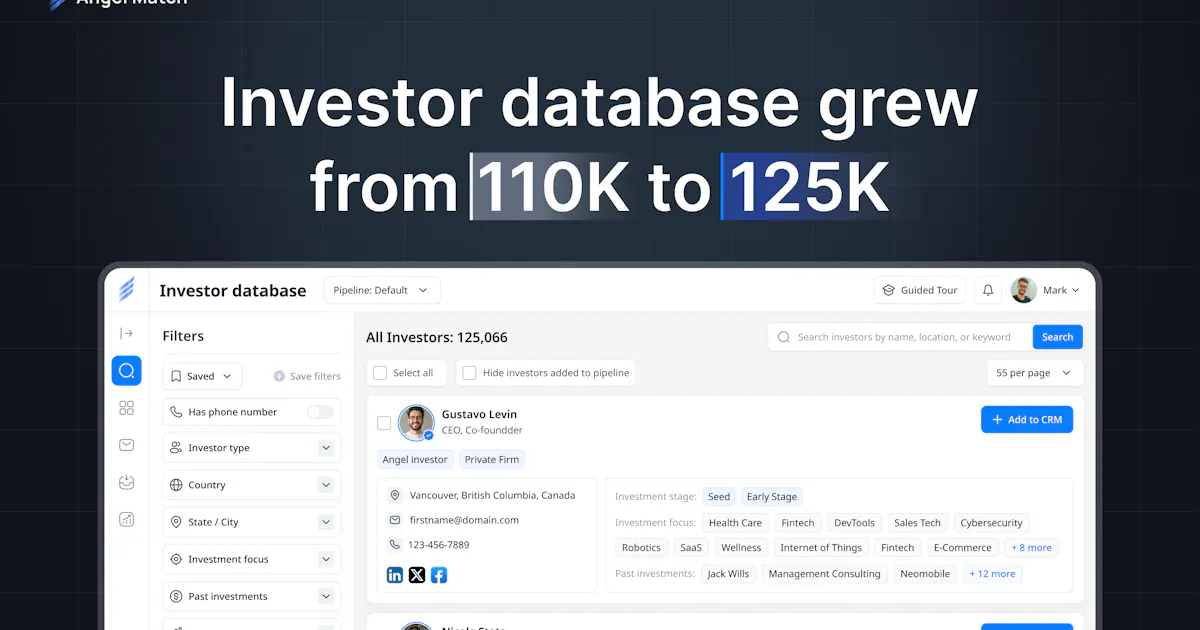Click Save filters

click(x=307, y=376)
